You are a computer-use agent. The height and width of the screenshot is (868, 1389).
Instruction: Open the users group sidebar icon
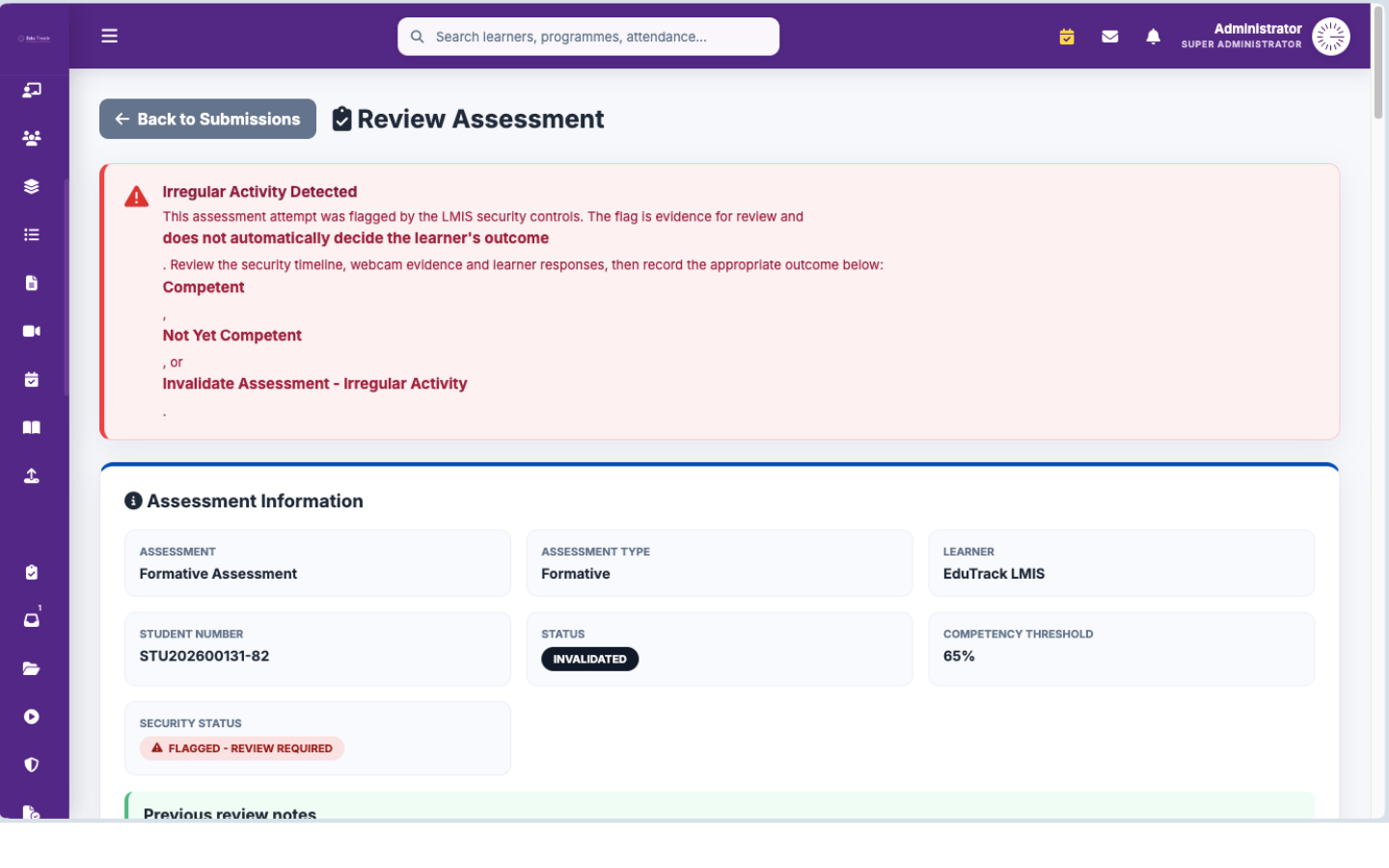32,138
